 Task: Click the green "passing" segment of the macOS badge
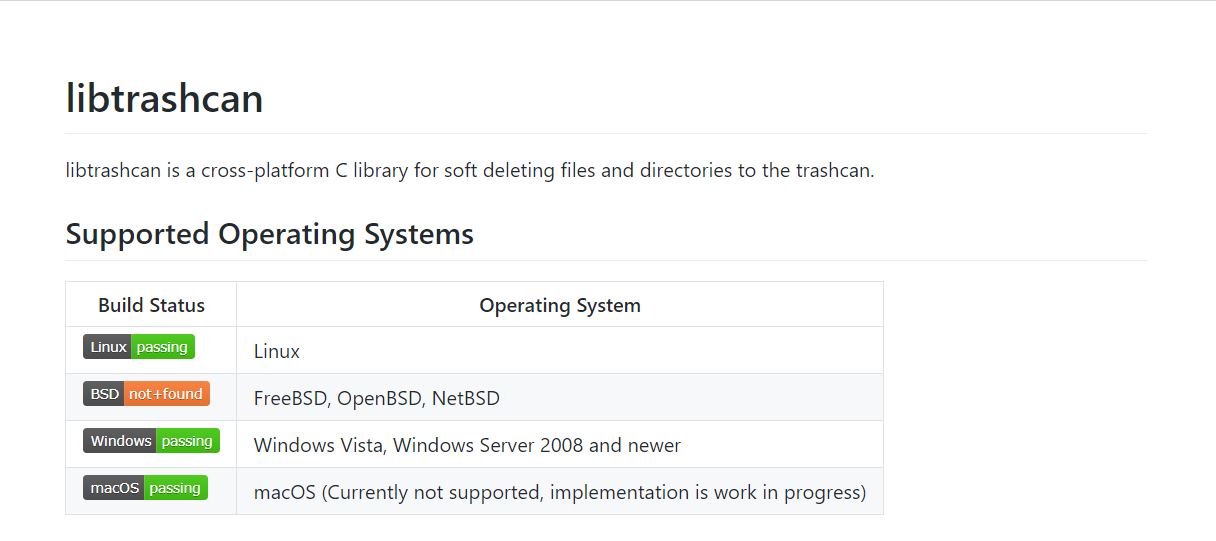[x=176, y=488]
